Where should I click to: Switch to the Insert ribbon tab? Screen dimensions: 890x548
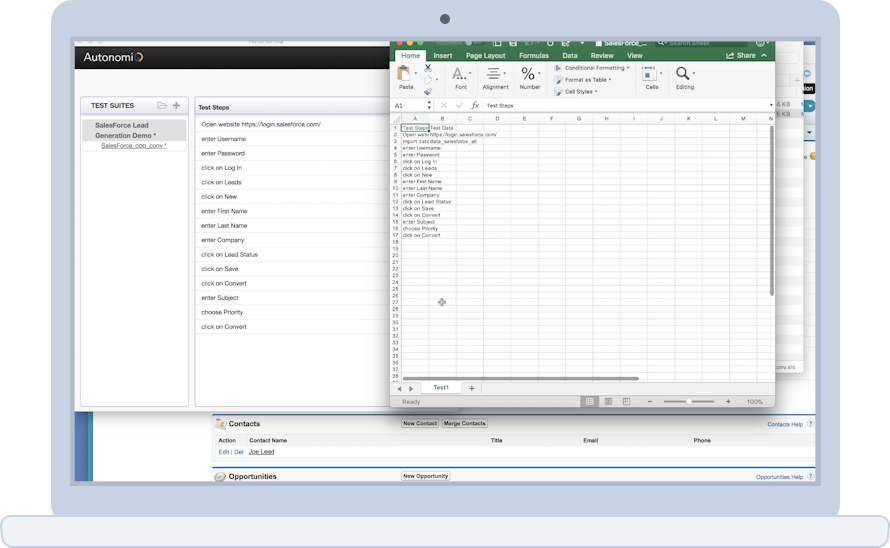click(443, 56)
